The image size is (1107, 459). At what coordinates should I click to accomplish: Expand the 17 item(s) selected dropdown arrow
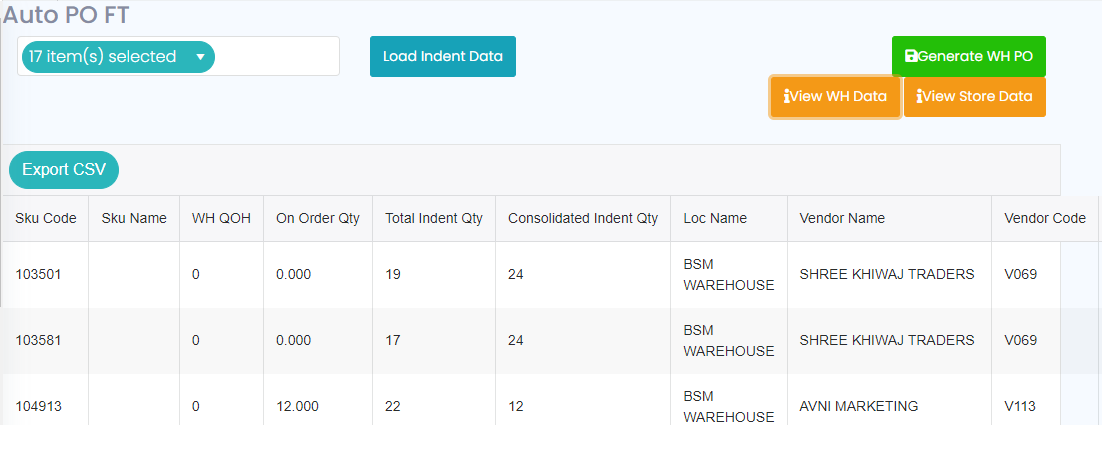pyautogui.click(x=200, y=57)
